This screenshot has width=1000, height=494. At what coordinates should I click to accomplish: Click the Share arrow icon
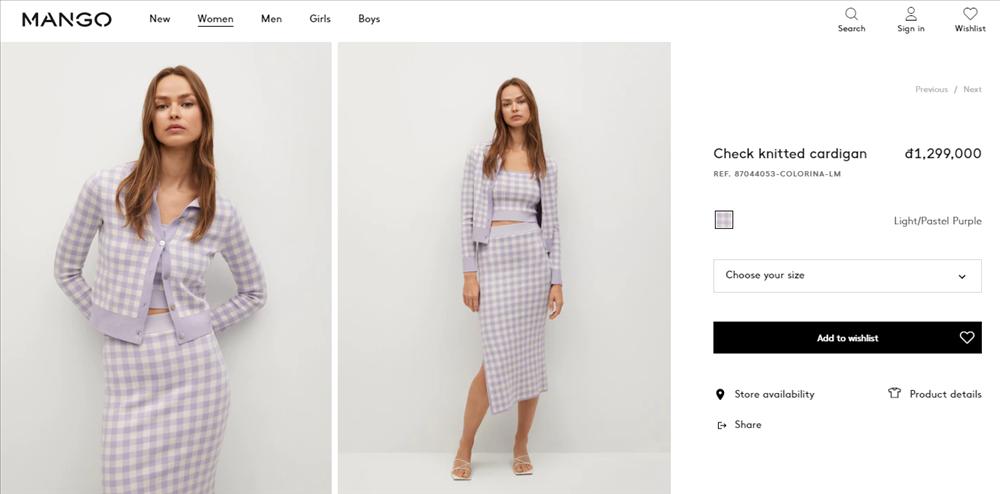pyautogui.click(x=722, y=425)
